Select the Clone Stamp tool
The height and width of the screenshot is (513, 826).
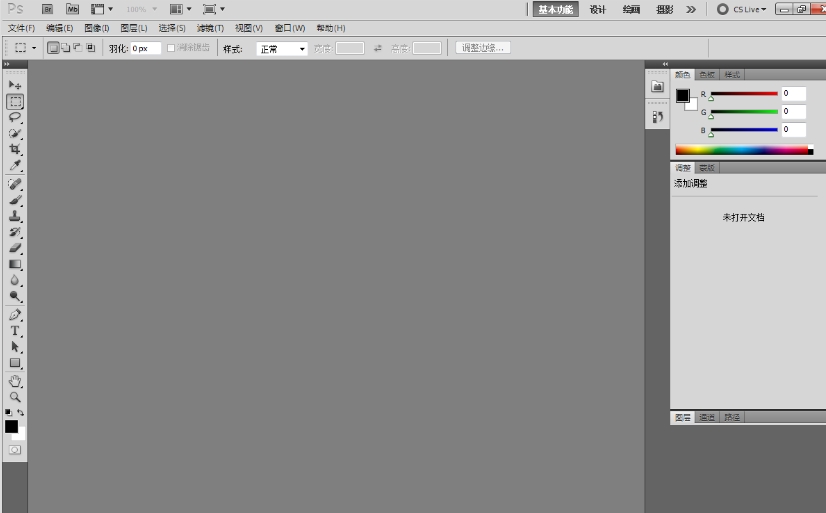[15, 216]
